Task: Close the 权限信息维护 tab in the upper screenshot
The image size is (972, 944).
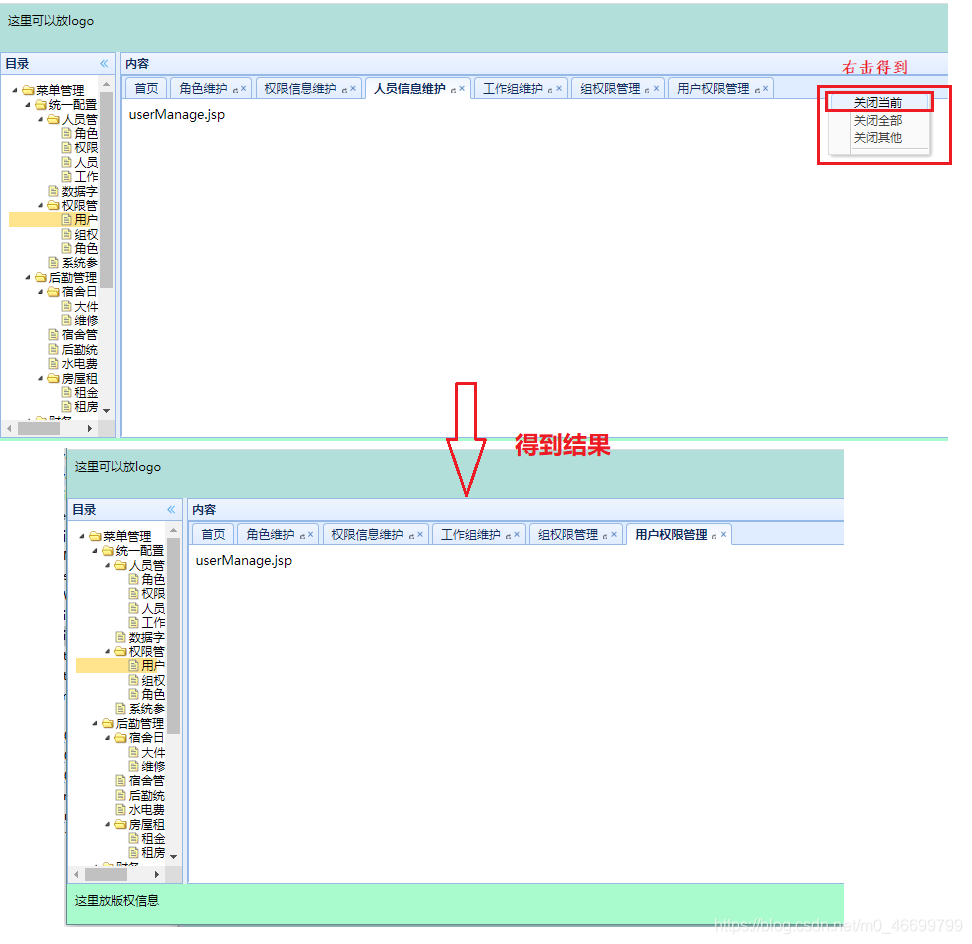Action: click(353, 89)
